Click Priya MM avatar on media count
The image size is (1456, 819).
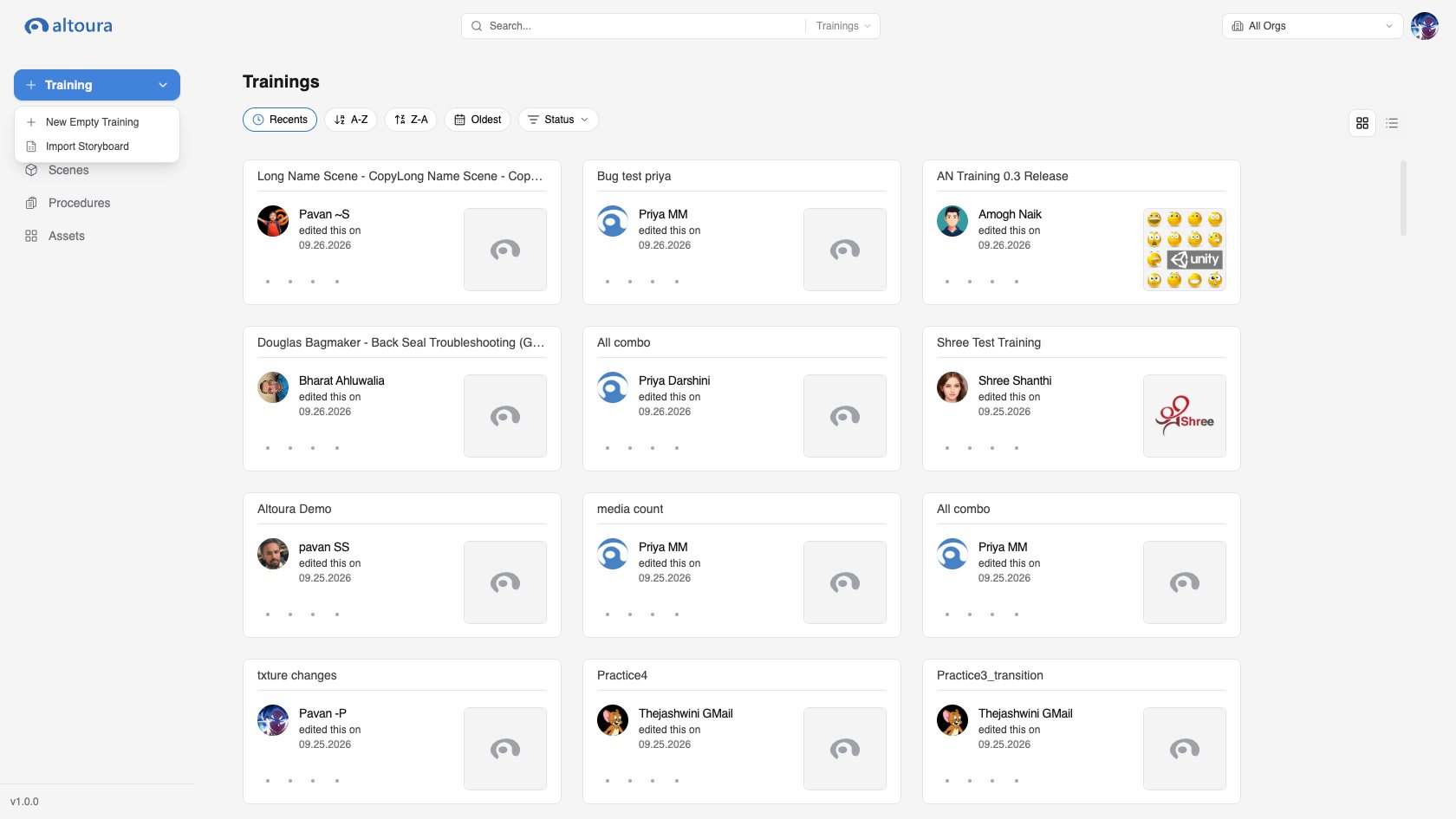tap(613, 554)
